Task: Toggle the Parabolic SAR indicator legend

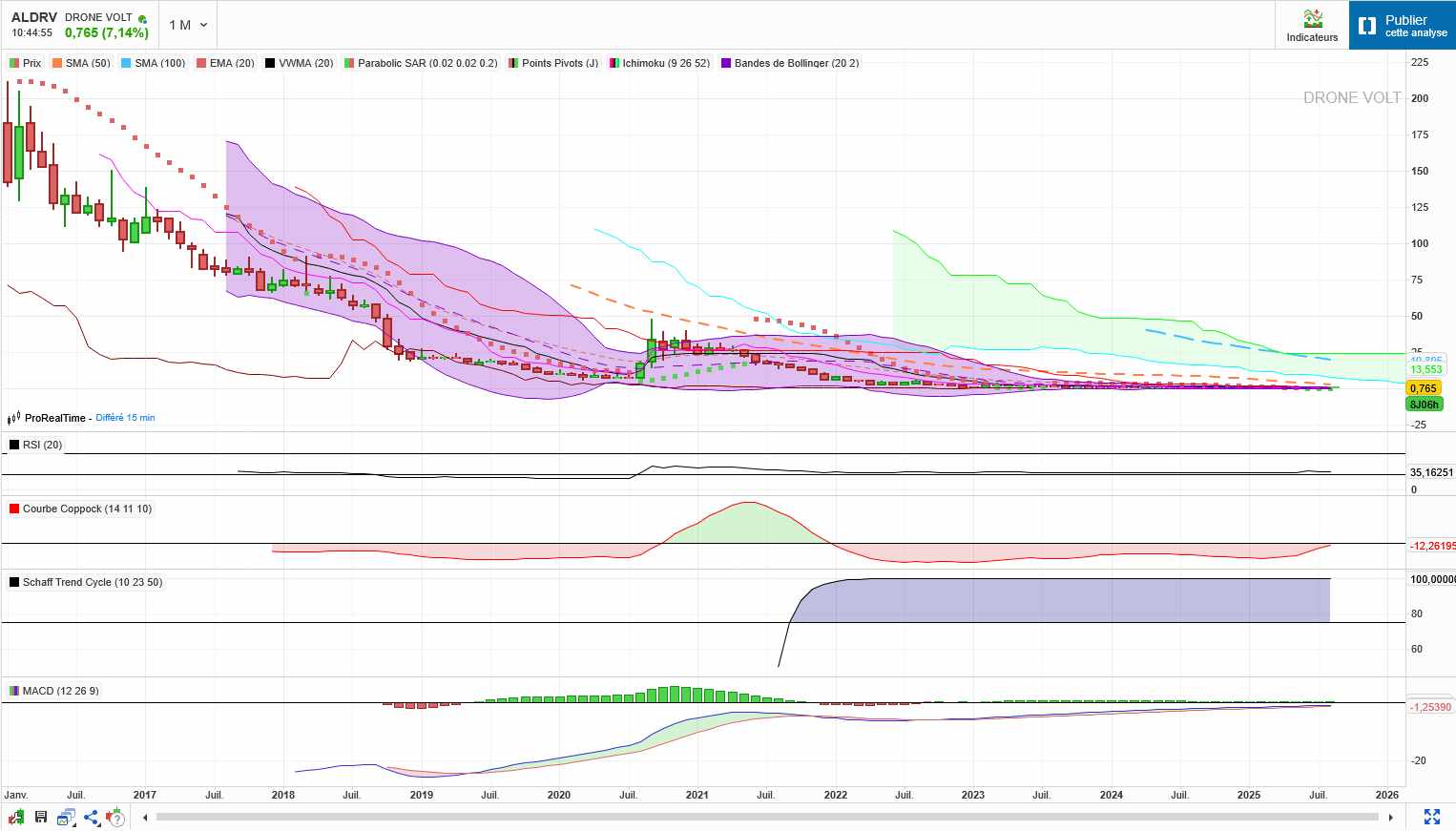Action: [x=422, y=63]
